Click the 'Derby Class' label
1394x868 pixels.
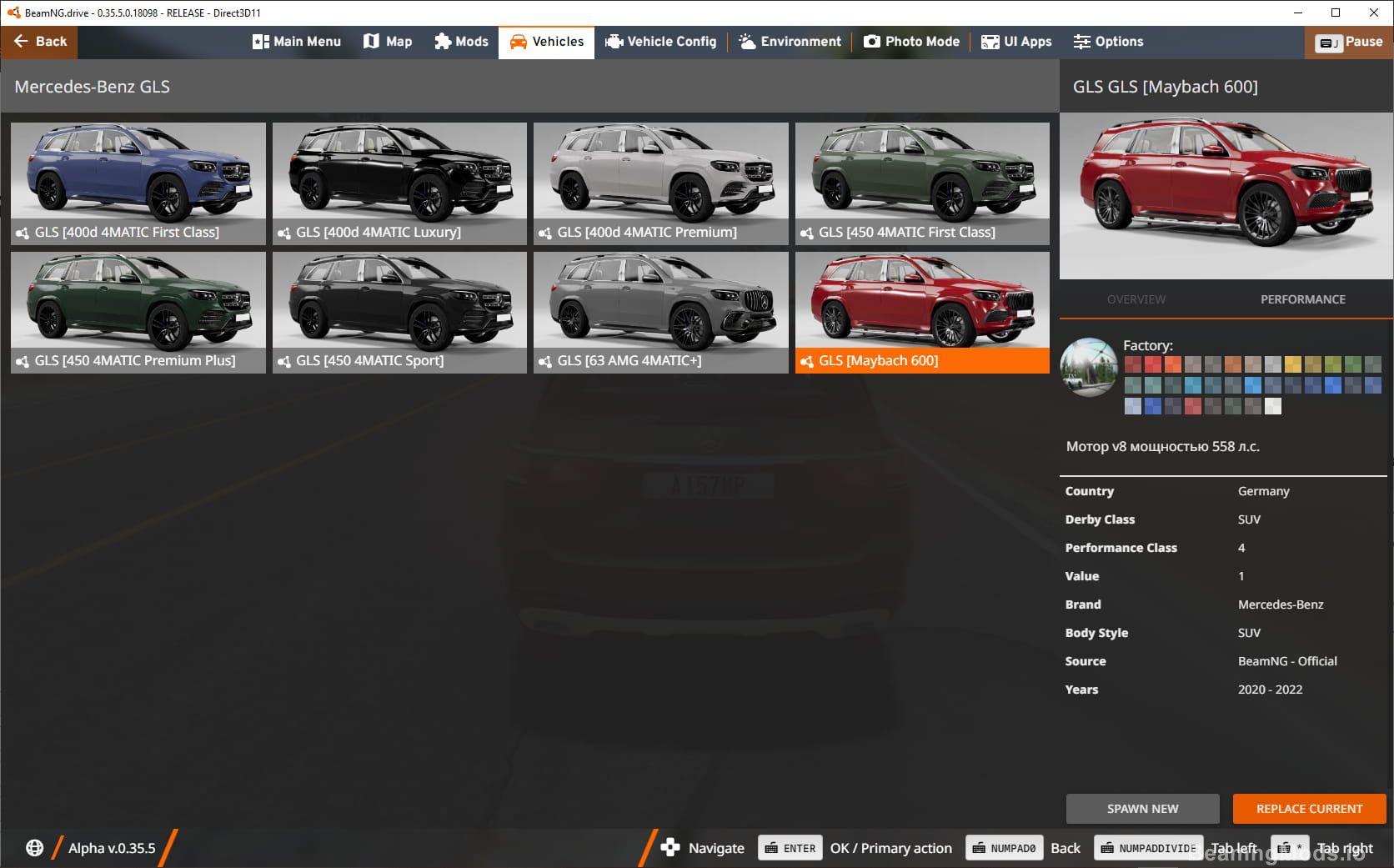pyautogui.click(x=1100, y=519)
